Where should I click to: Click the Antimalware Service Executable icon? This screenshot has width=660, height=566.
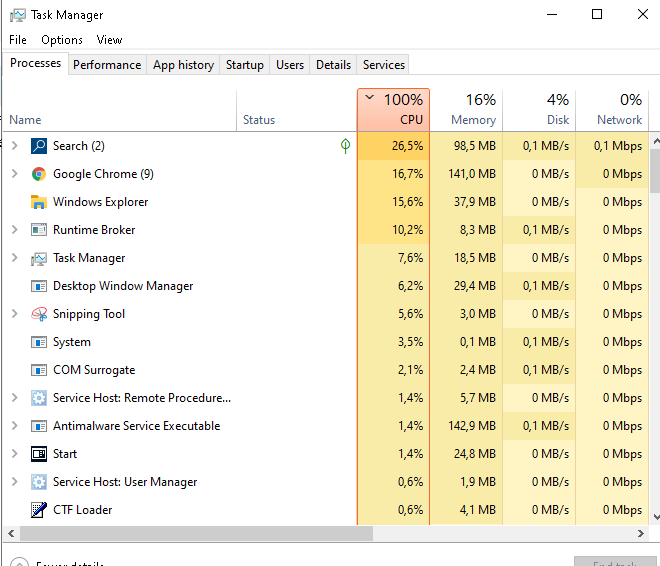point(39,426)
